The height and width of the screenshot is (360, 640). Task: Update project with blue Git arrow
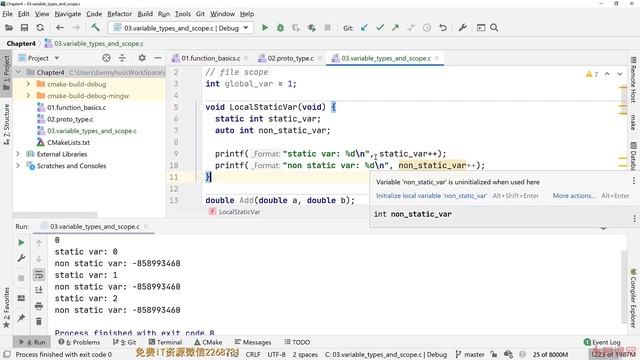pyautogui.click(x=364, y=28)
